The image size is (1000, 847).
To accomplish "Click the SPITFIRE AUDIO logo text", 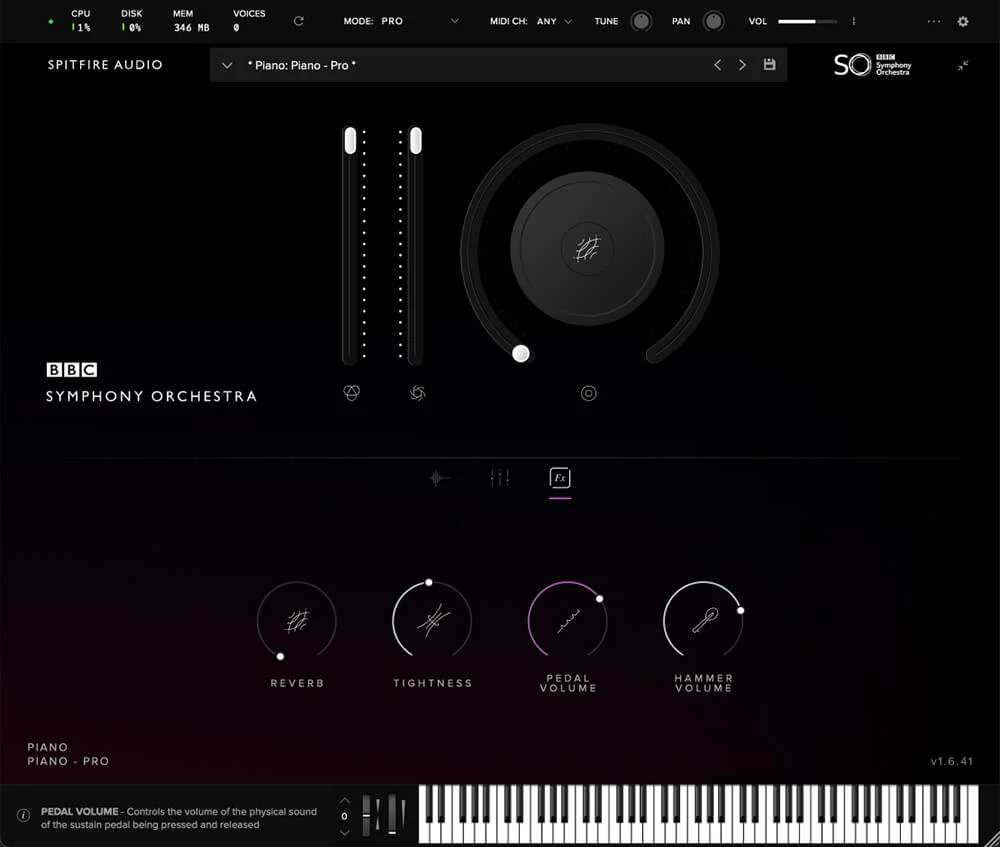I will [105, 64].
